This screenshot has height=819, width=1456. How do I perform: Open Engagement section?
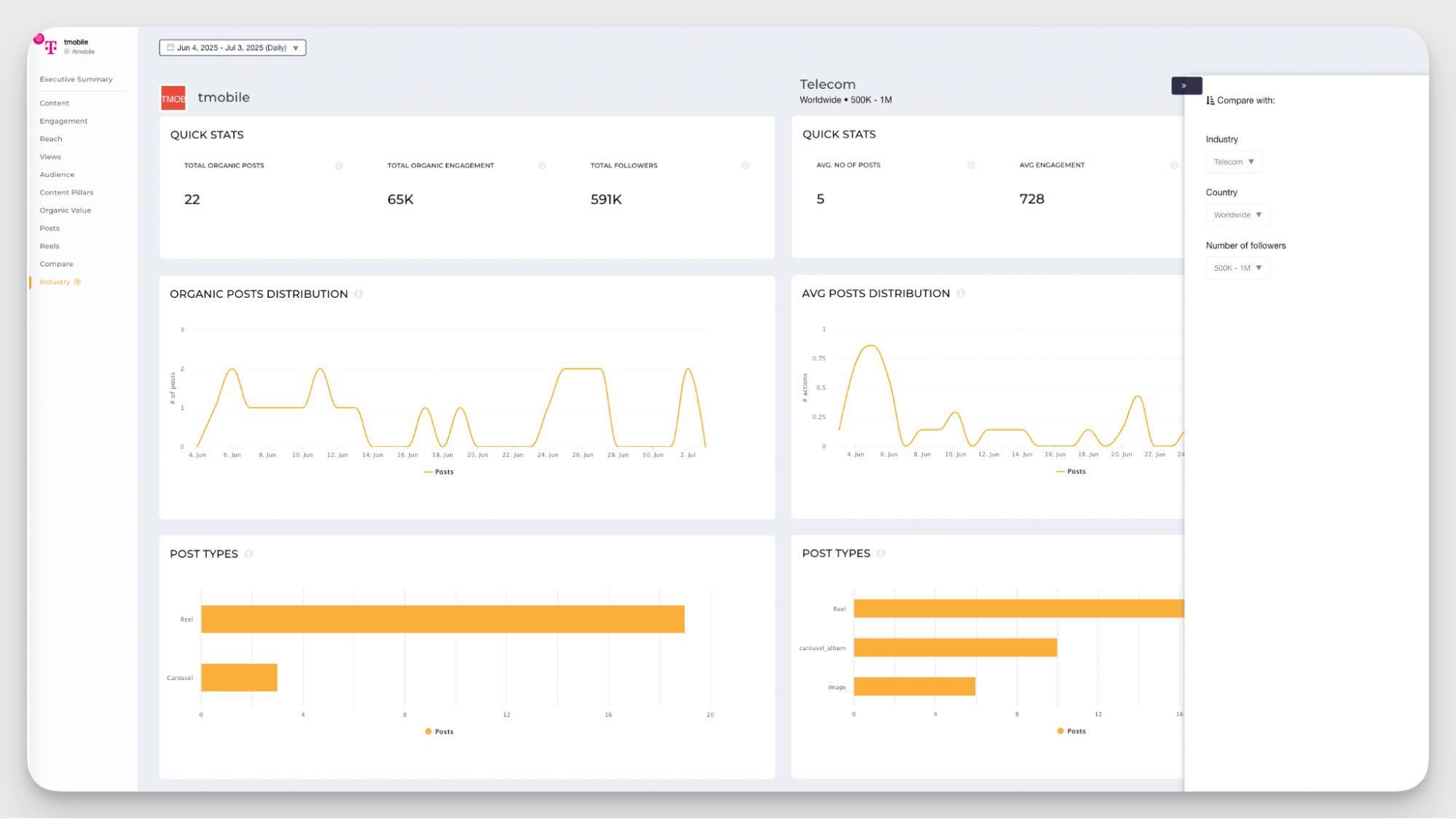(63, 121)
